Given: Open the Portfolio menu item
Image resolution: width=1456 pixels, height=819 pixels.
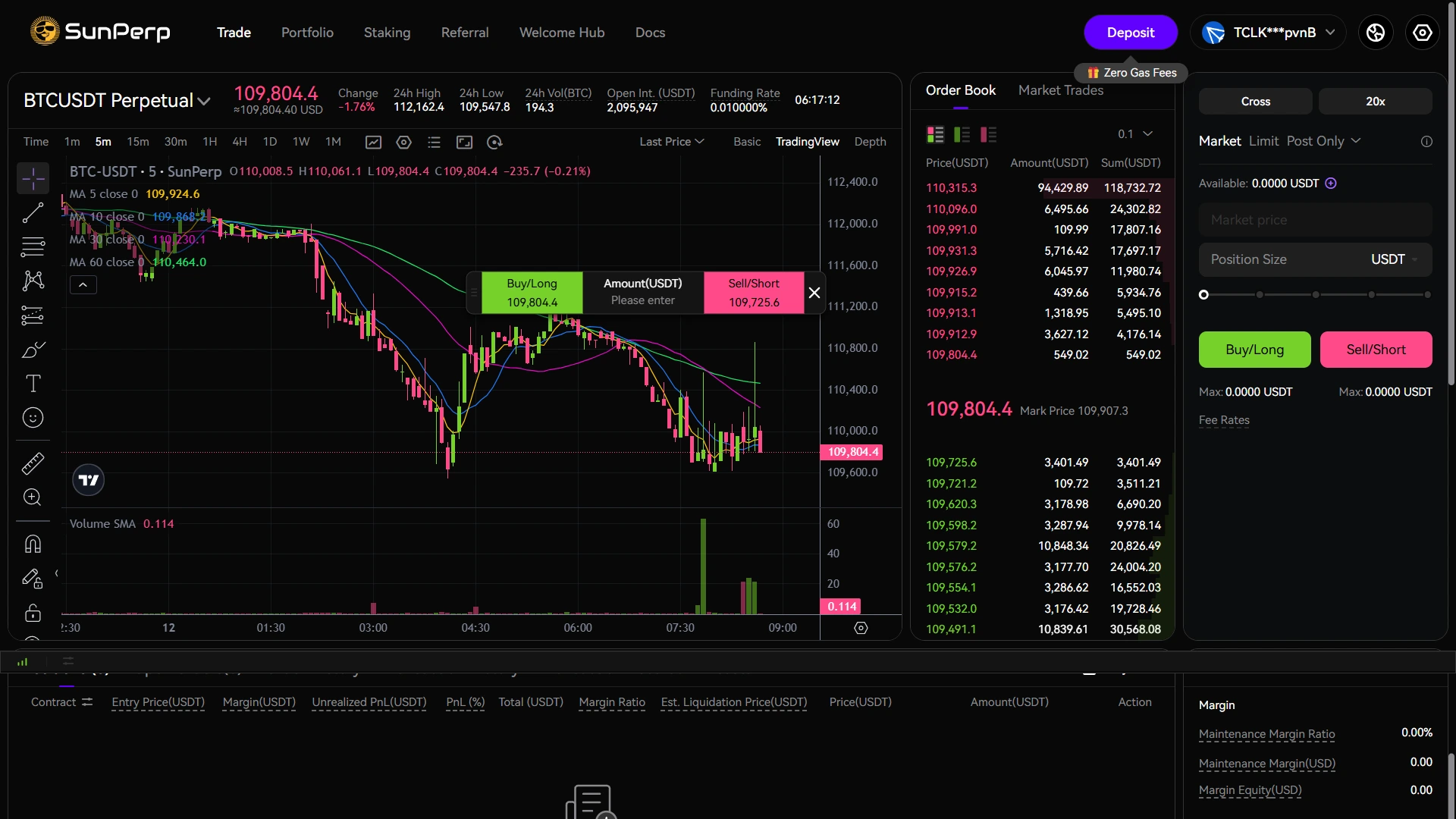Looking at the screenshot, I should pos(307,33).
